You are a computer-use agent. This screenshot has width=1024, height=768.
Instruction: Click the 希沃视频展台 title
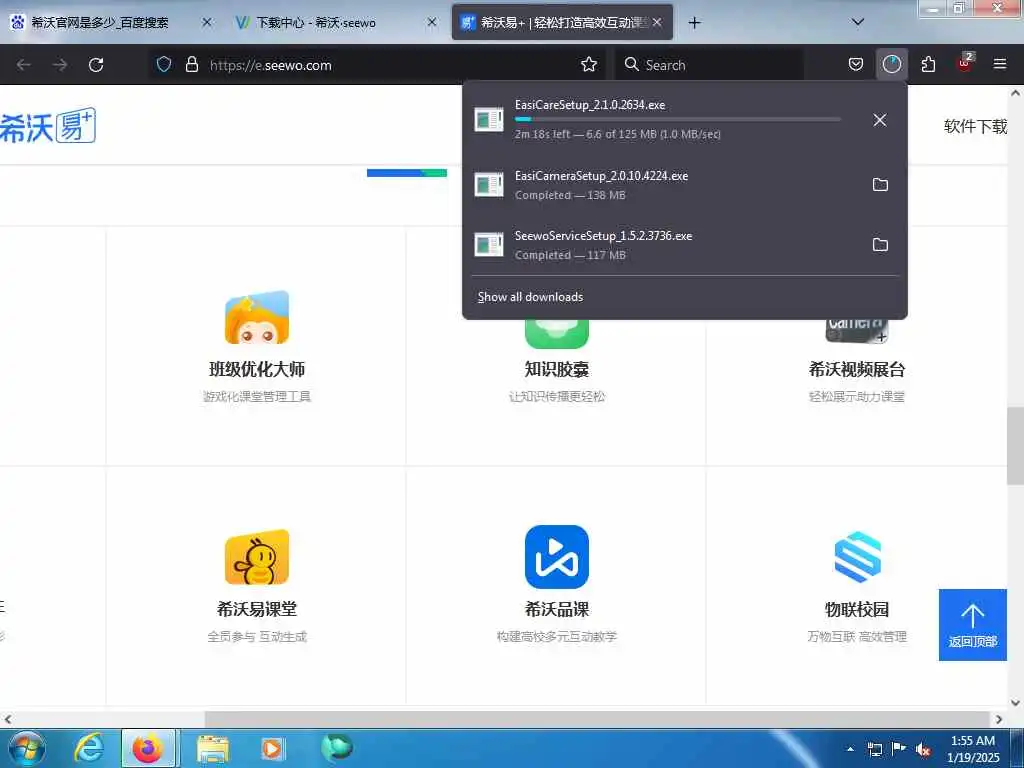pos(857,369)
